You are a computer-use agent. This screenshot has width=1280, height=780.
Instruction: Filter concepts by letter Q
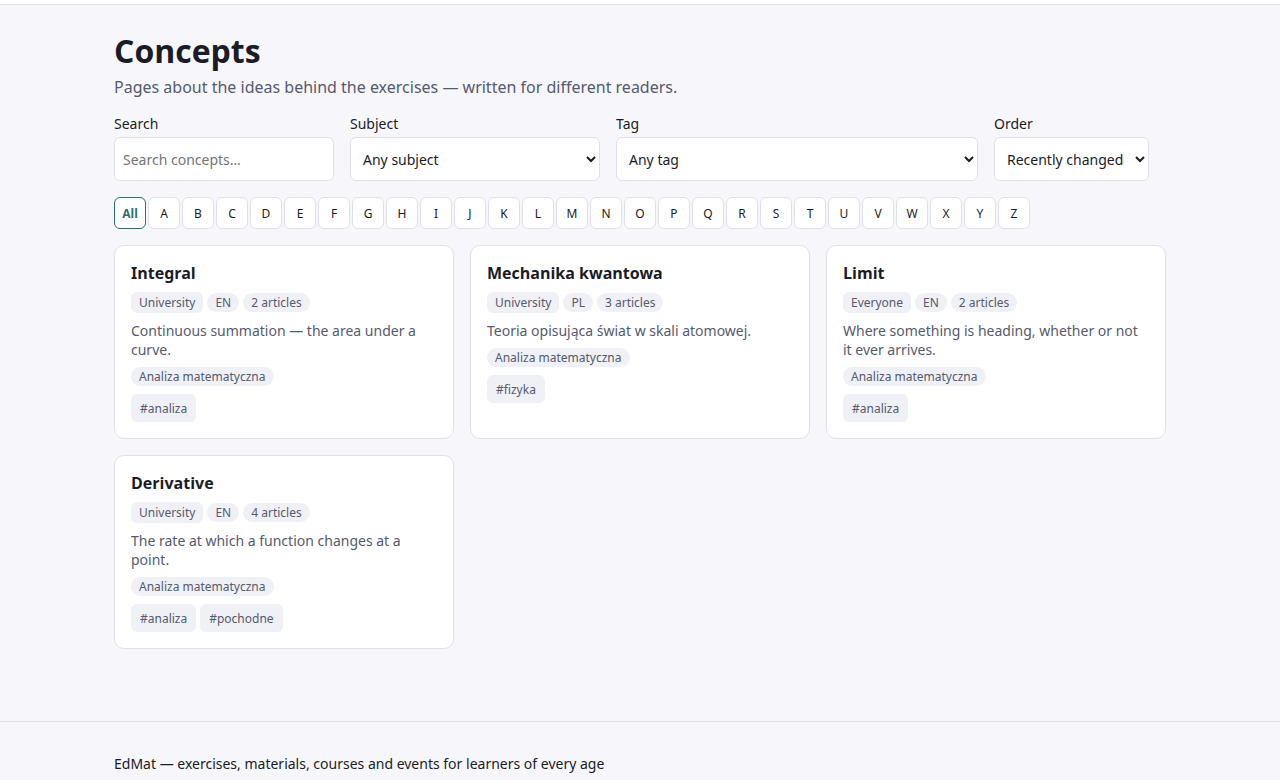708,213
